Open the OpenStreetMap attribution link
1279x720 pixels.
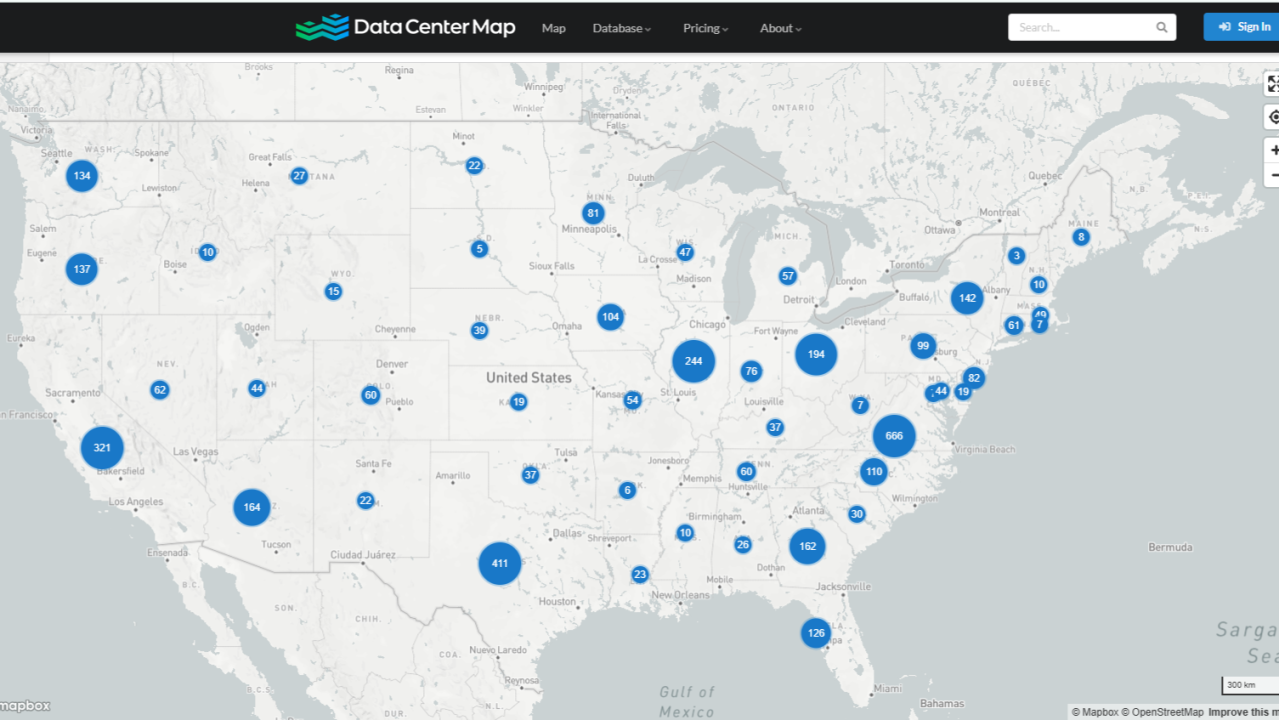point(1167,712)
